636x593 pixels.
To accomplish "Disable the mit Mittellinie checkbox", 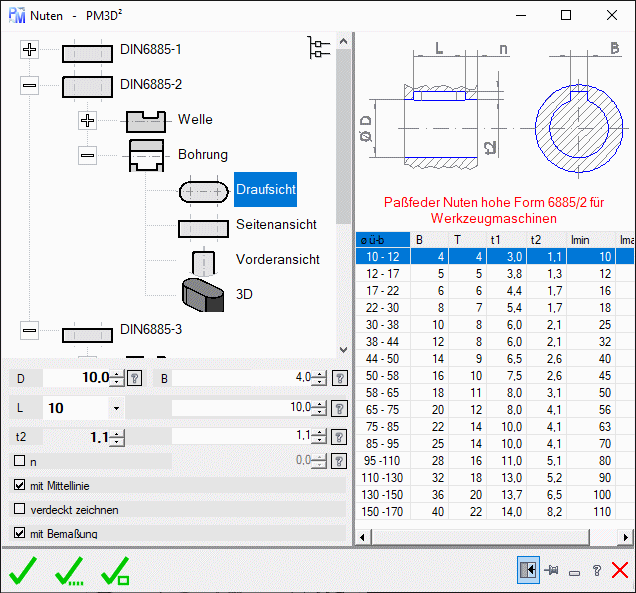I will coord(20,485).
